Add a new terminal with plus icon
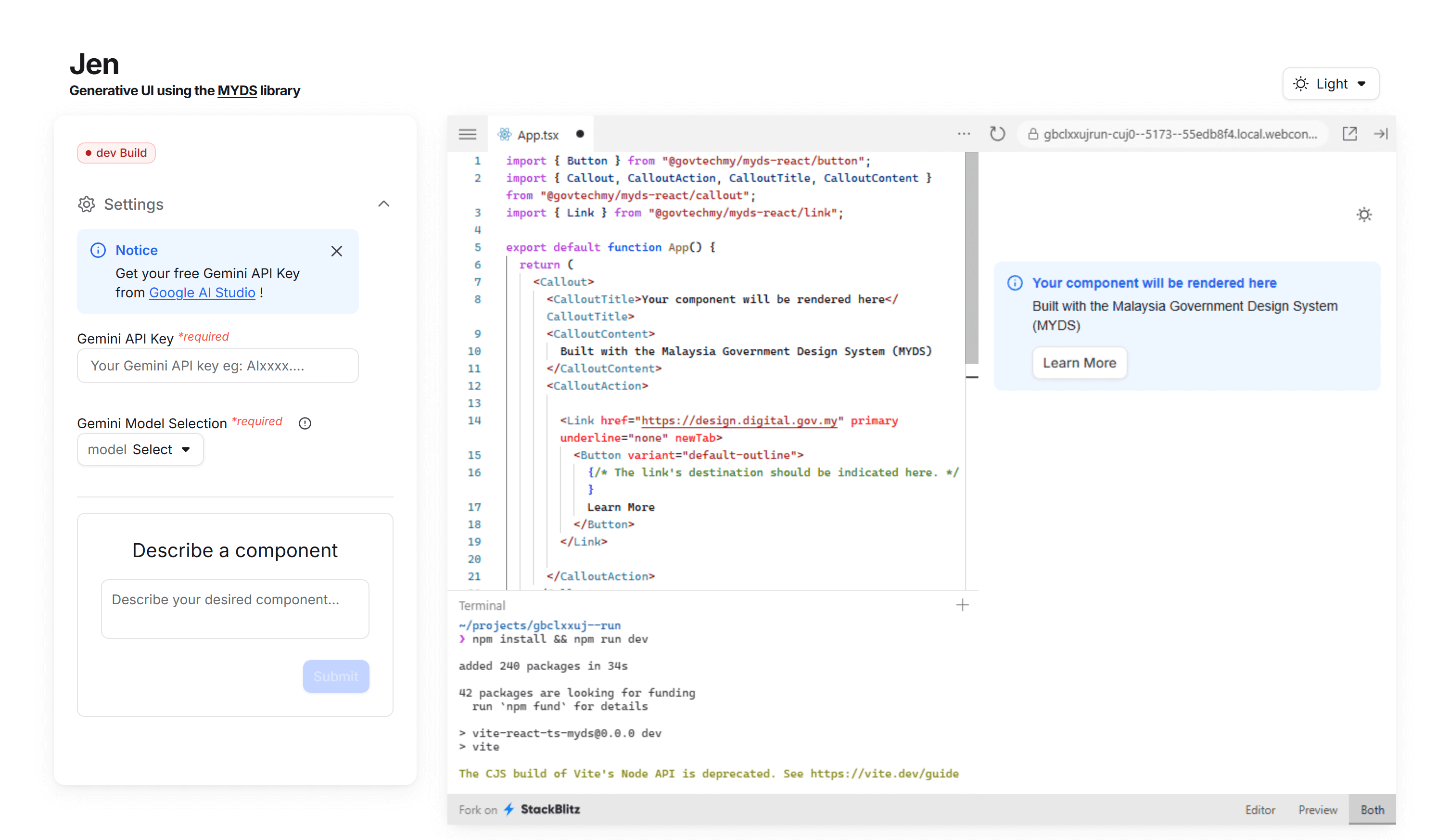Screen dimensions: 1449x840 [x=962, y=605]
